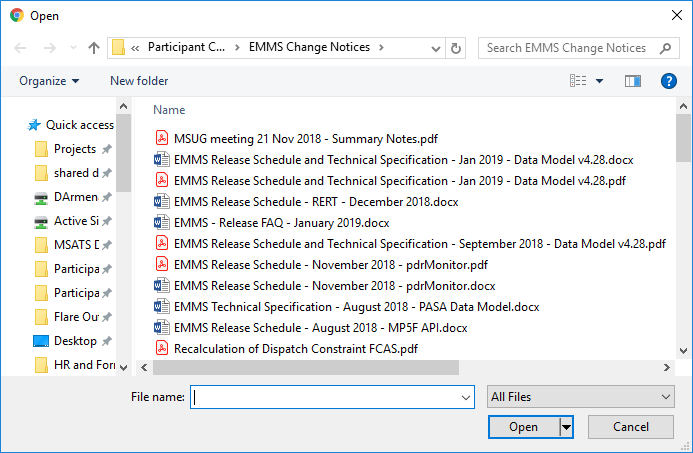
Task: Click the Up one level arrow icon
Action: pyautogui.click(x=94, y=48)
